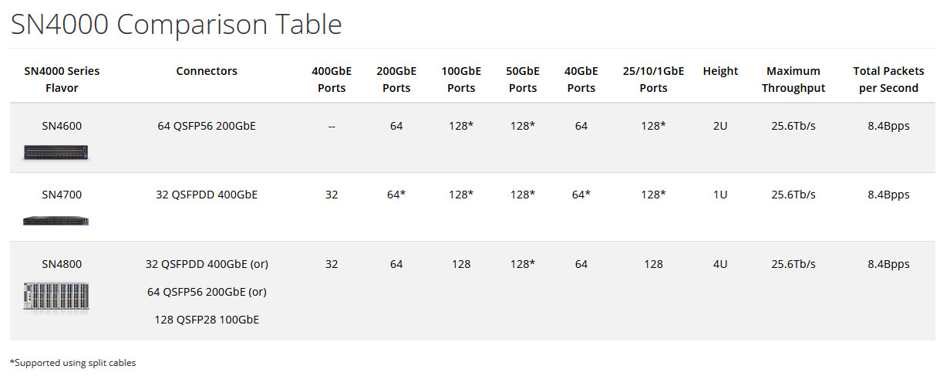Viewport: 950px width, 376px height.
Task: Click the SN4800 chassis product image
Action: pyautogui.click(x=56, y=296)
